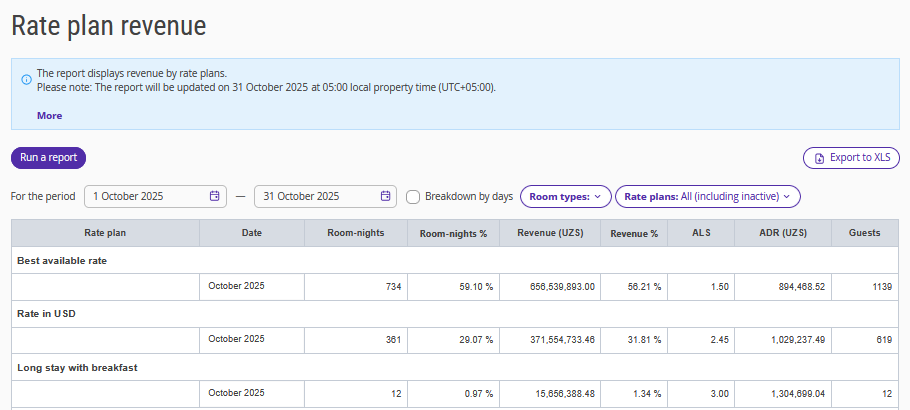
Task: Click the Run a report button
Action: point(49,158)
